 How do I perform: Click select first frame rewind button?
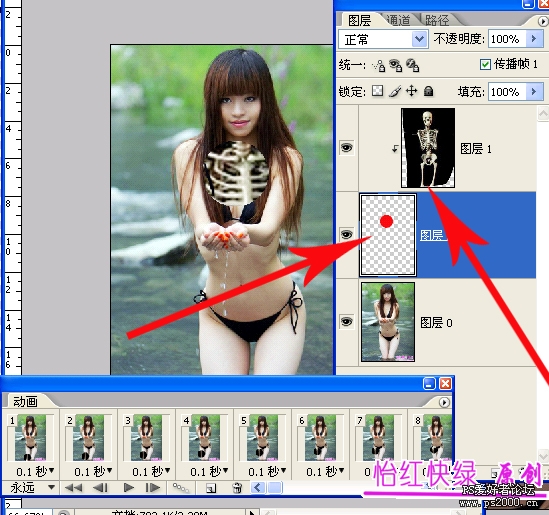[73, 487]
